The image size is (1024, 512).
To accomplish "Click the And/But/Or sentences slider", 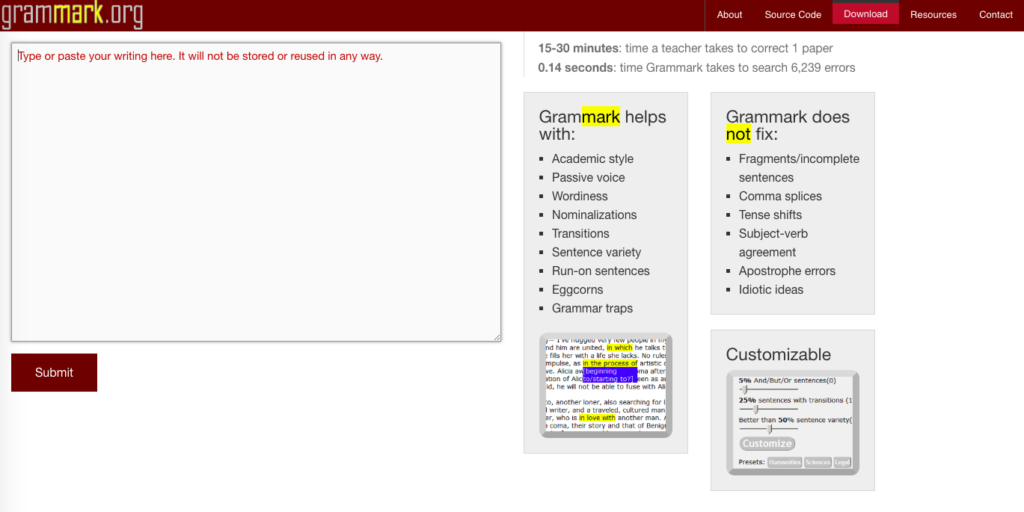I will 767,389.
